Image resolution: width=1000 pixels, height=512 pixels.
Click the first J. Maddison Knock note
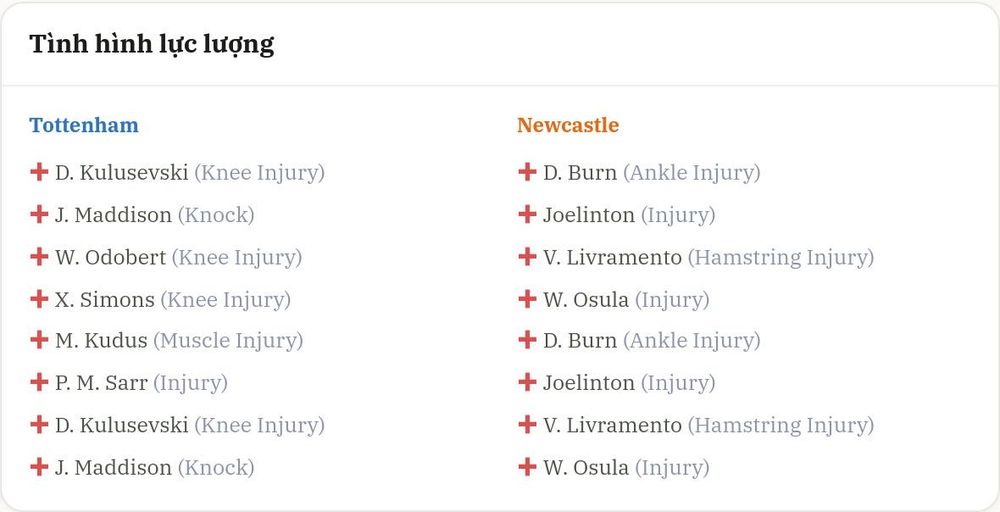[x=216, y=215]
